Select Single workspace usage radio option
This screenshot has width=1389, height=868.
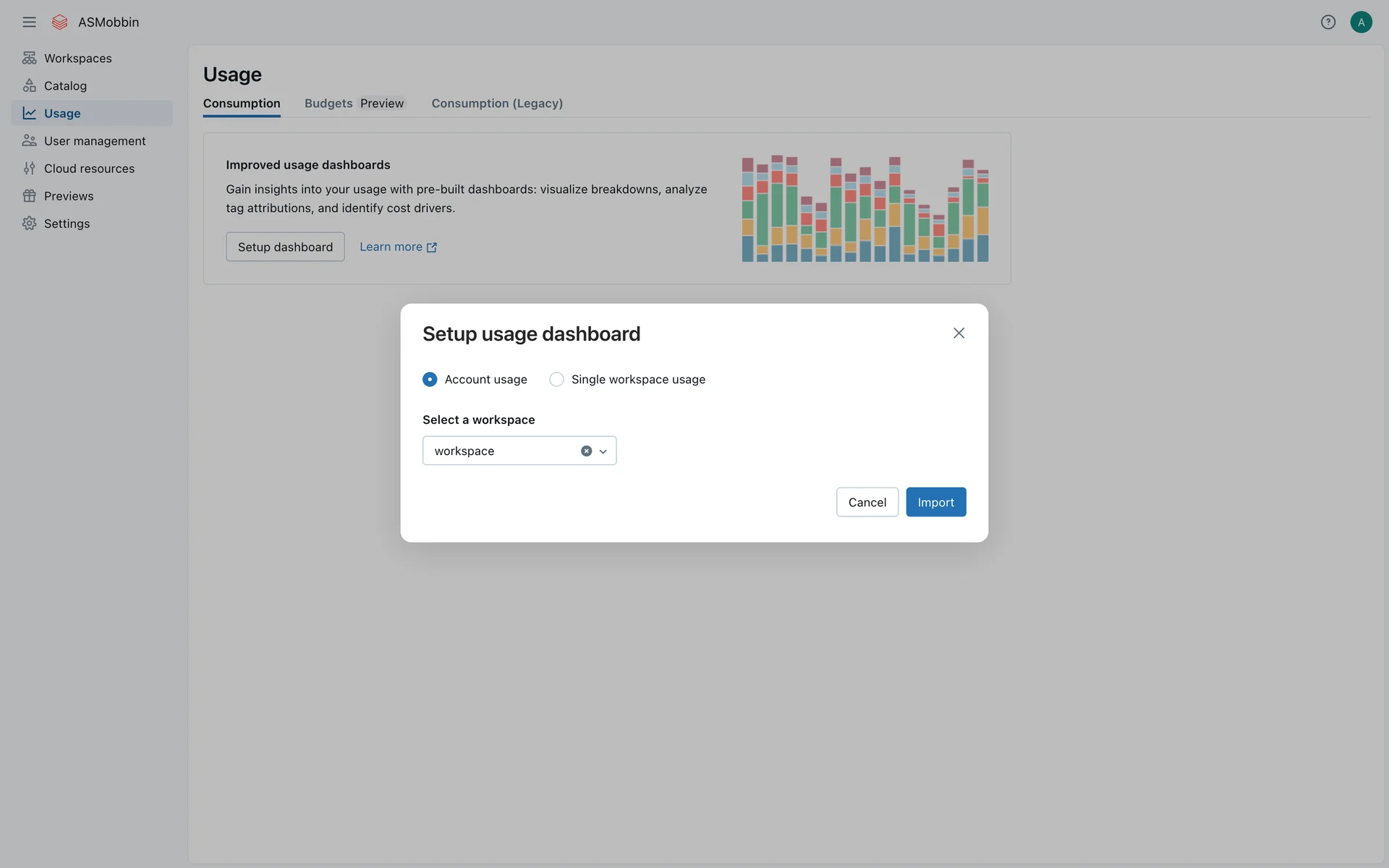click(556, 379)
